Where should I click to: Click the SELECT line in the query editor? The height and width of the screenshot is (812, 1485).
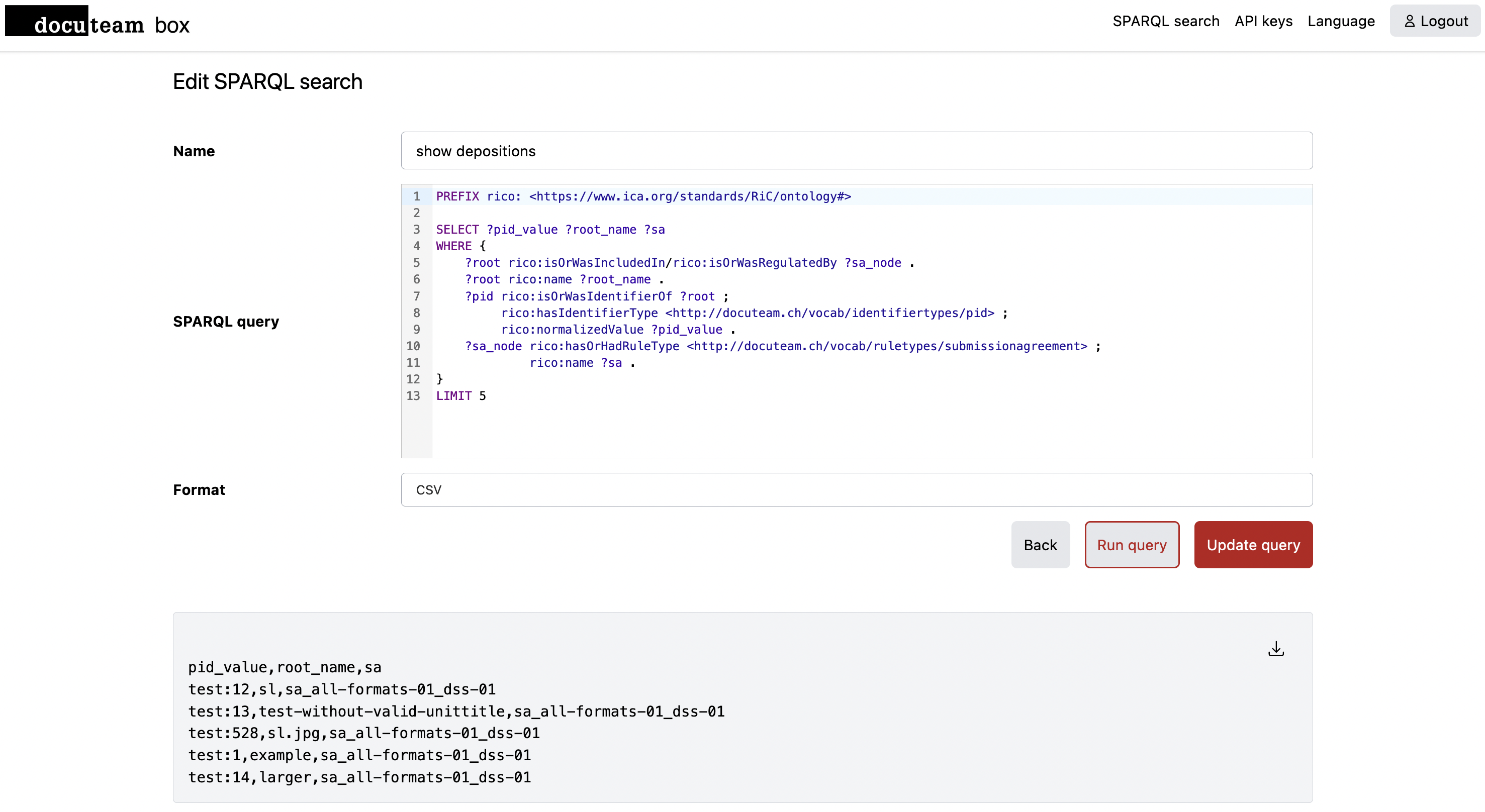(x=550, y=229)
